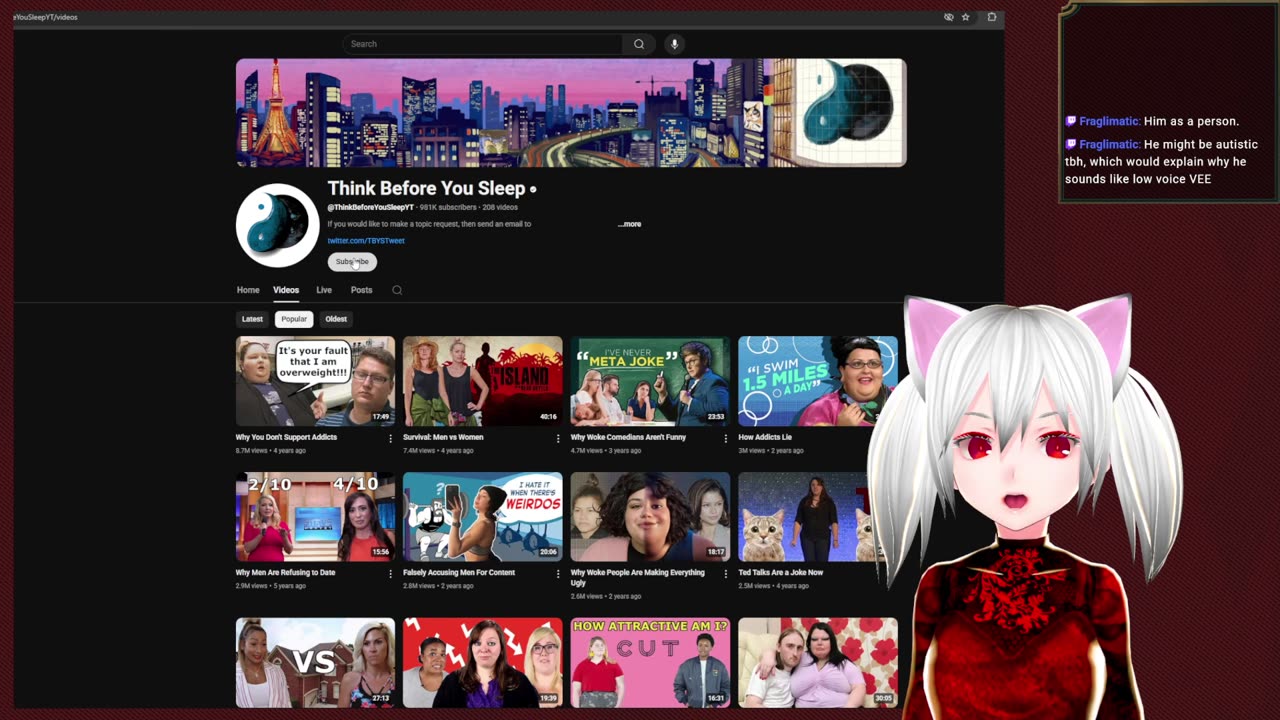Open options menu for Why You Don't Support Addicts

pyautogui.click(x=390, y=438)
